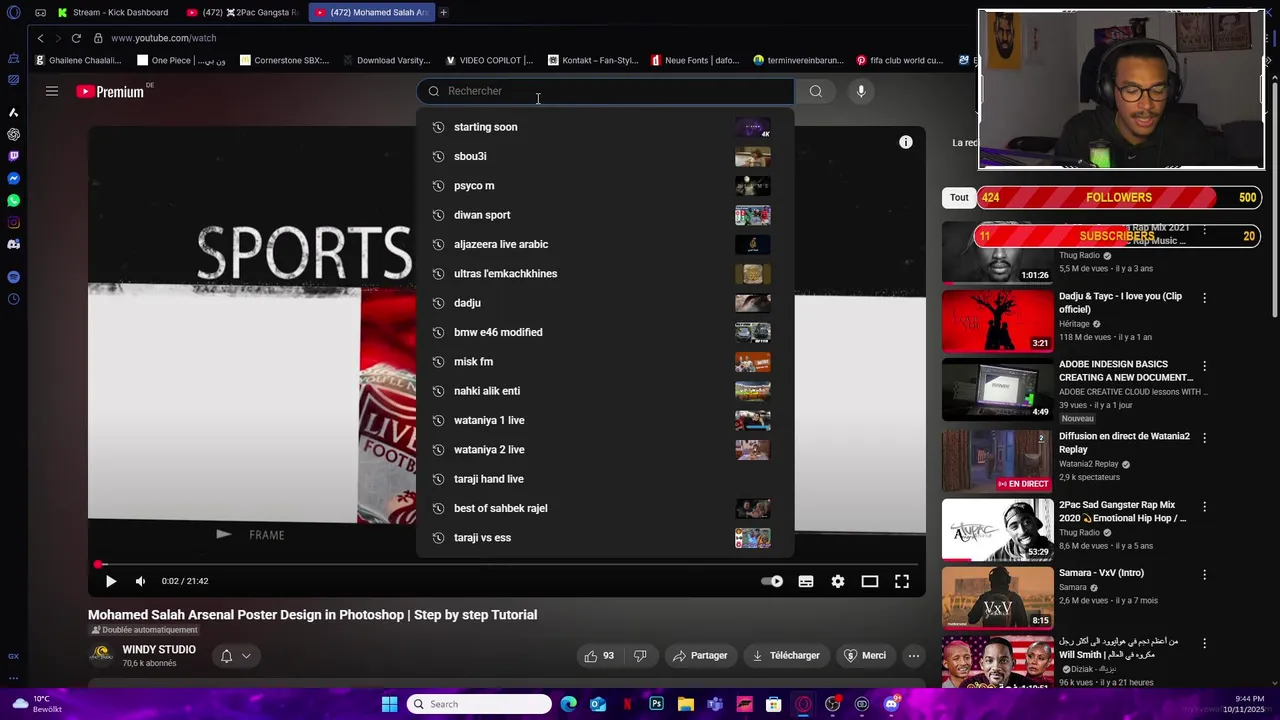Screen dimensions: 1280x720
Task: Open the VIDEO COPILOT bookmark
Action: tap(489, 60)
